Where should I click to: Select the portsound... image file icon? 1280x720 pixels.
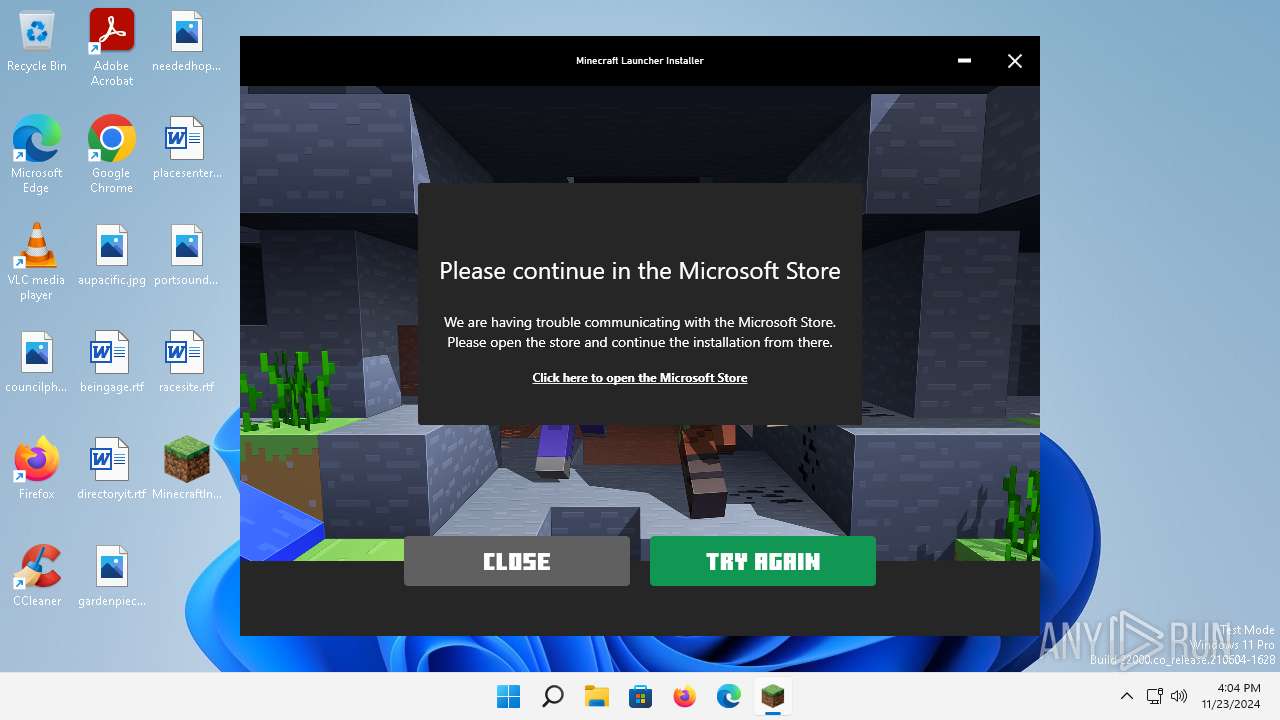pos(186,255)
